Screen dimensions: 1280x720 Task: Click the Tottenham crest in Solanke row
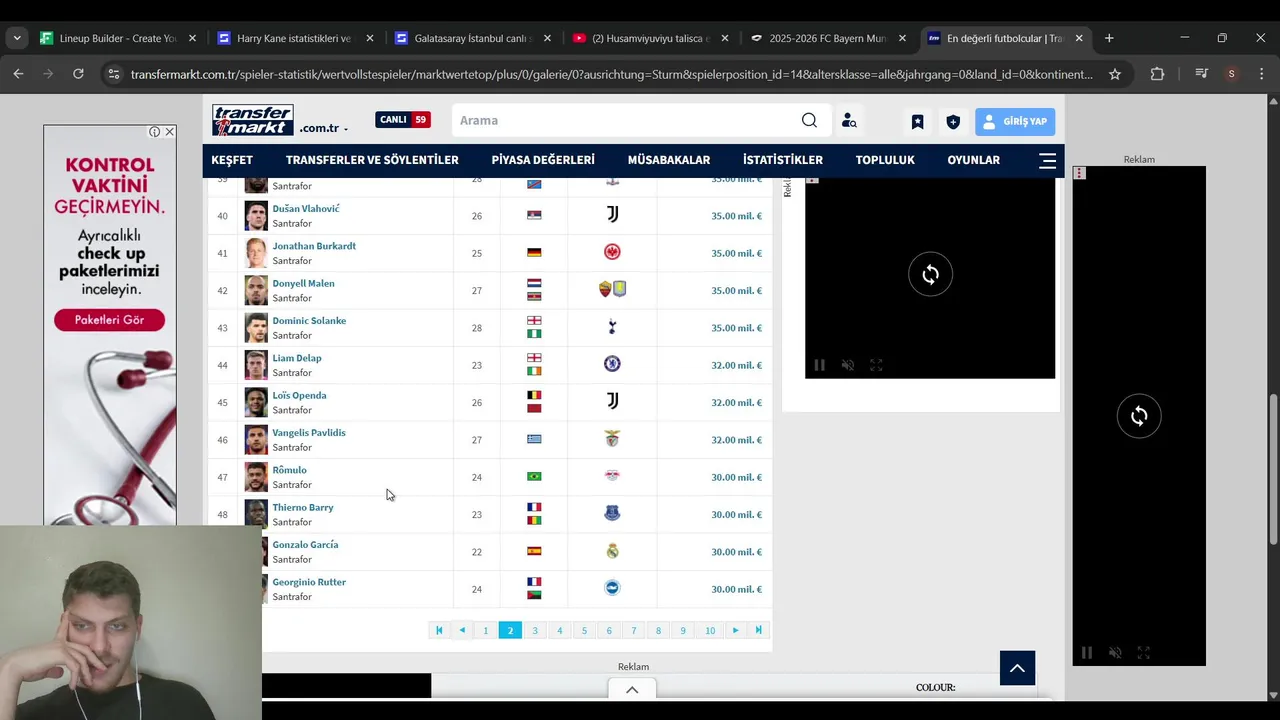pyautogui.click(x=612, y=327)
